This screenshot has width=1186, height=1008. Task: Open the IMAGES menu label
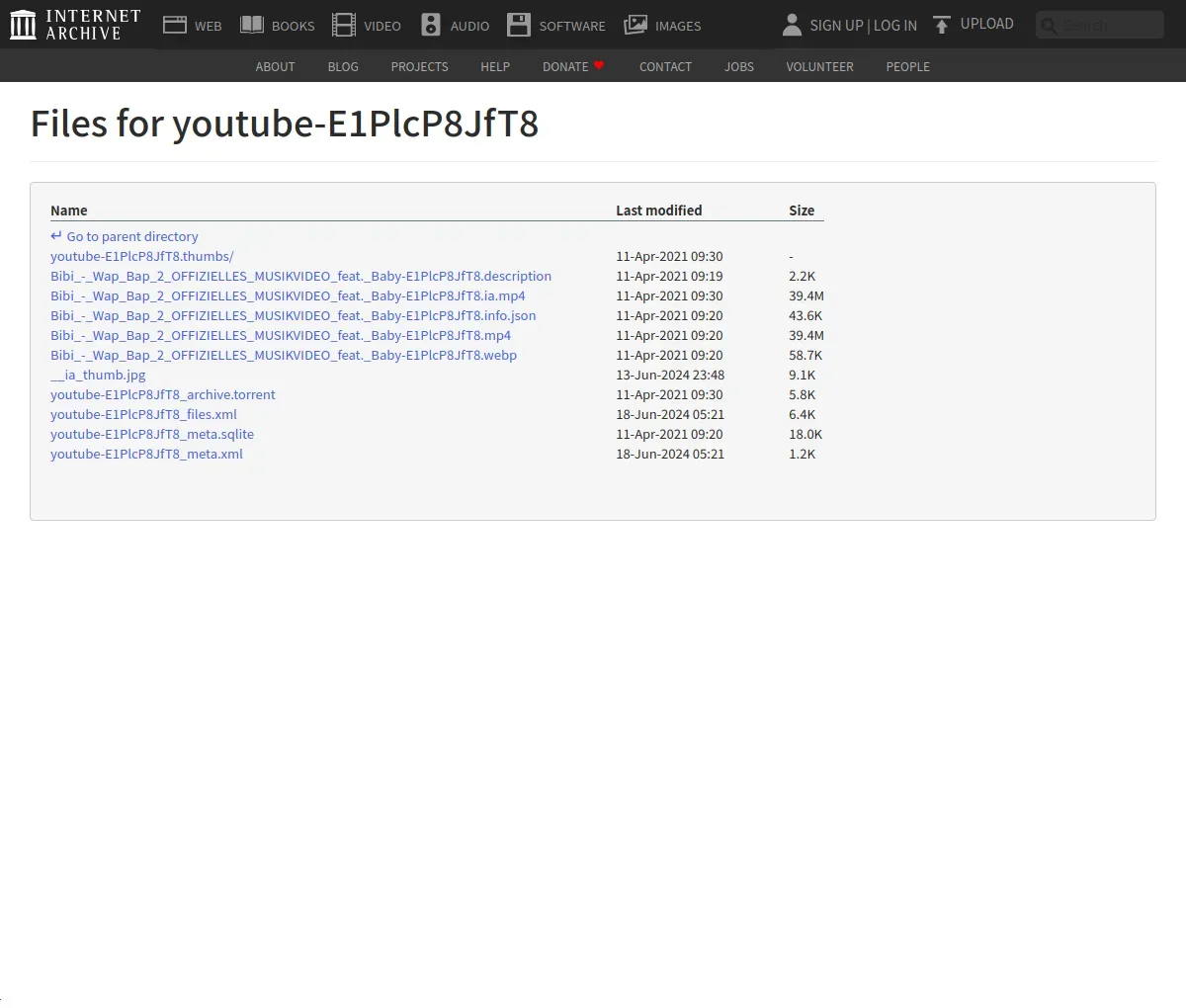[x=678, y=26]
